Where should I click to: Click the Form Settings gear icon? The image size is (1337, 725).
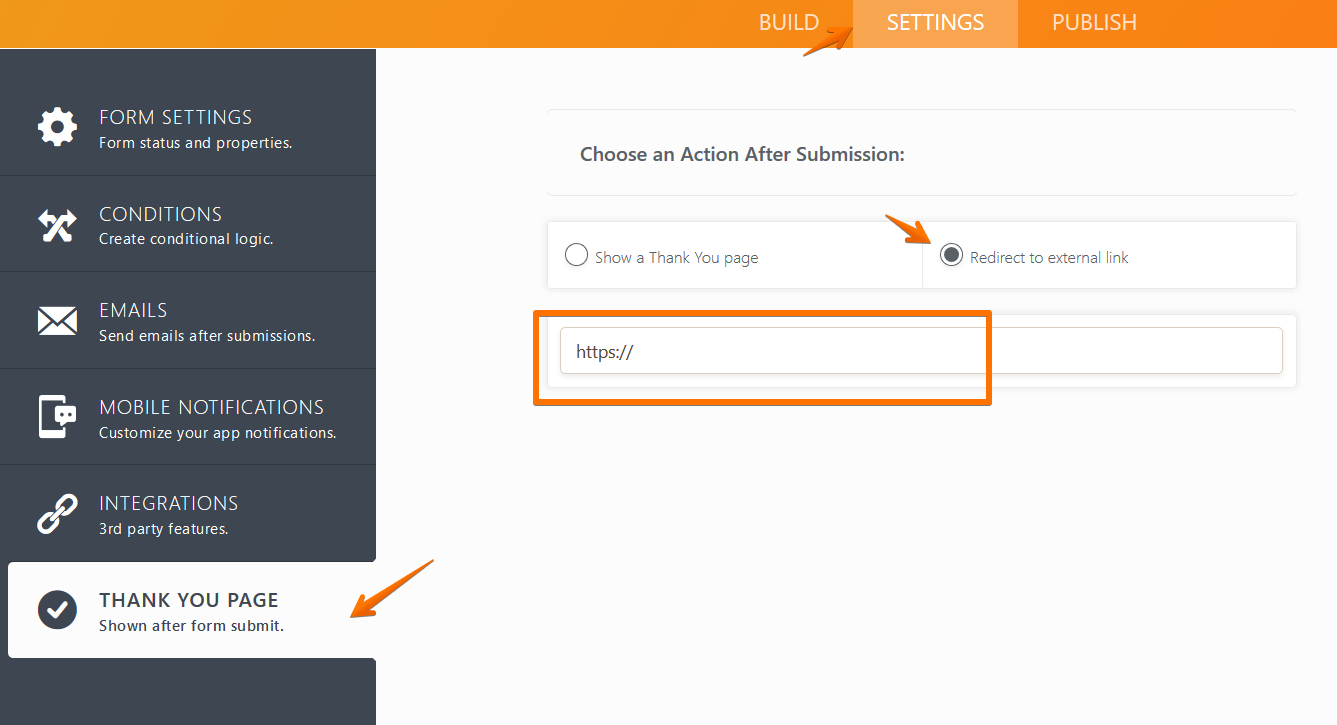[x=57, y=127]
